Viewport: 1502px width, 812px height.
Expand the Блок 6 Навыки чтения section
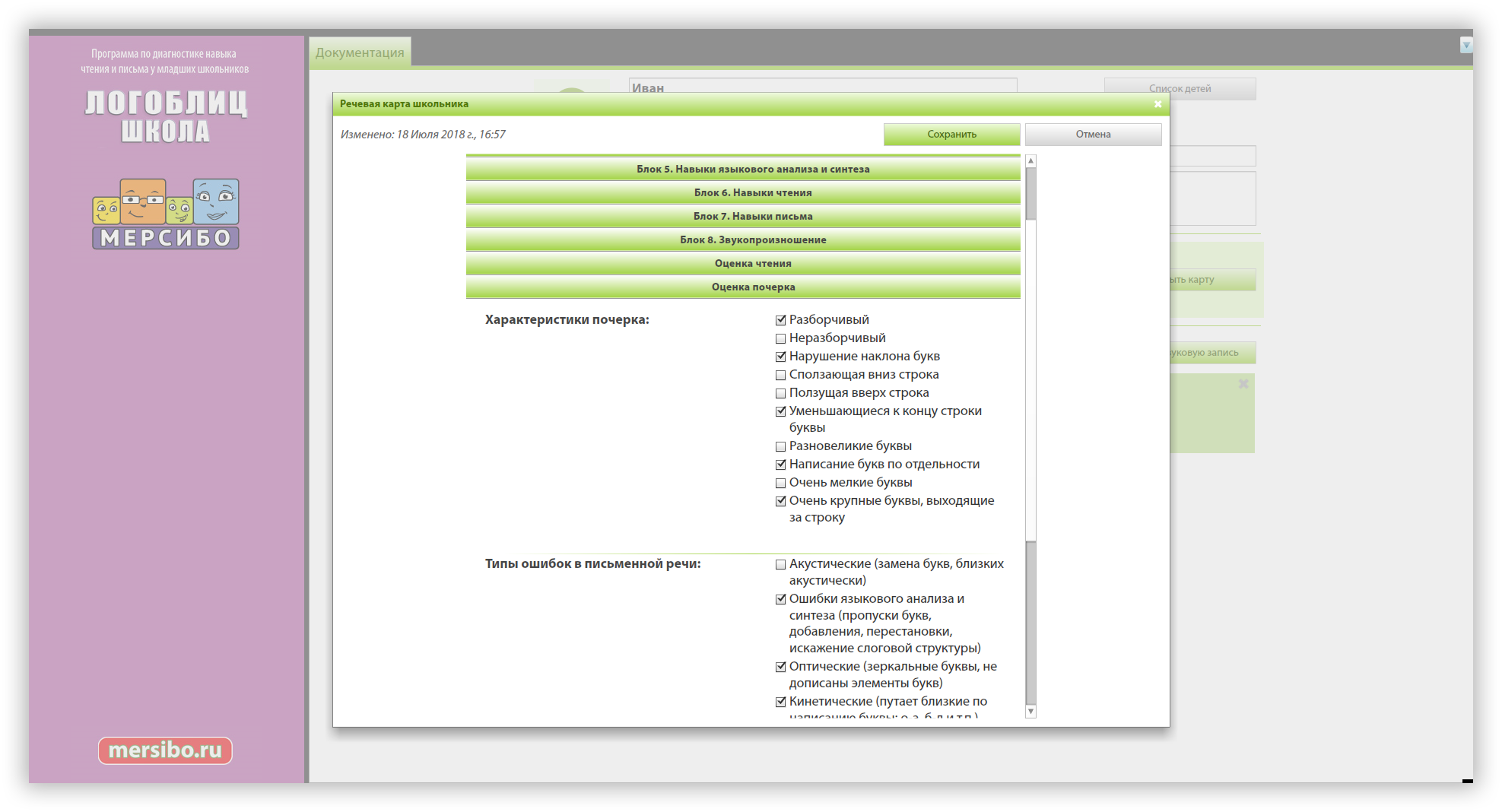click(x=742, y=192)
